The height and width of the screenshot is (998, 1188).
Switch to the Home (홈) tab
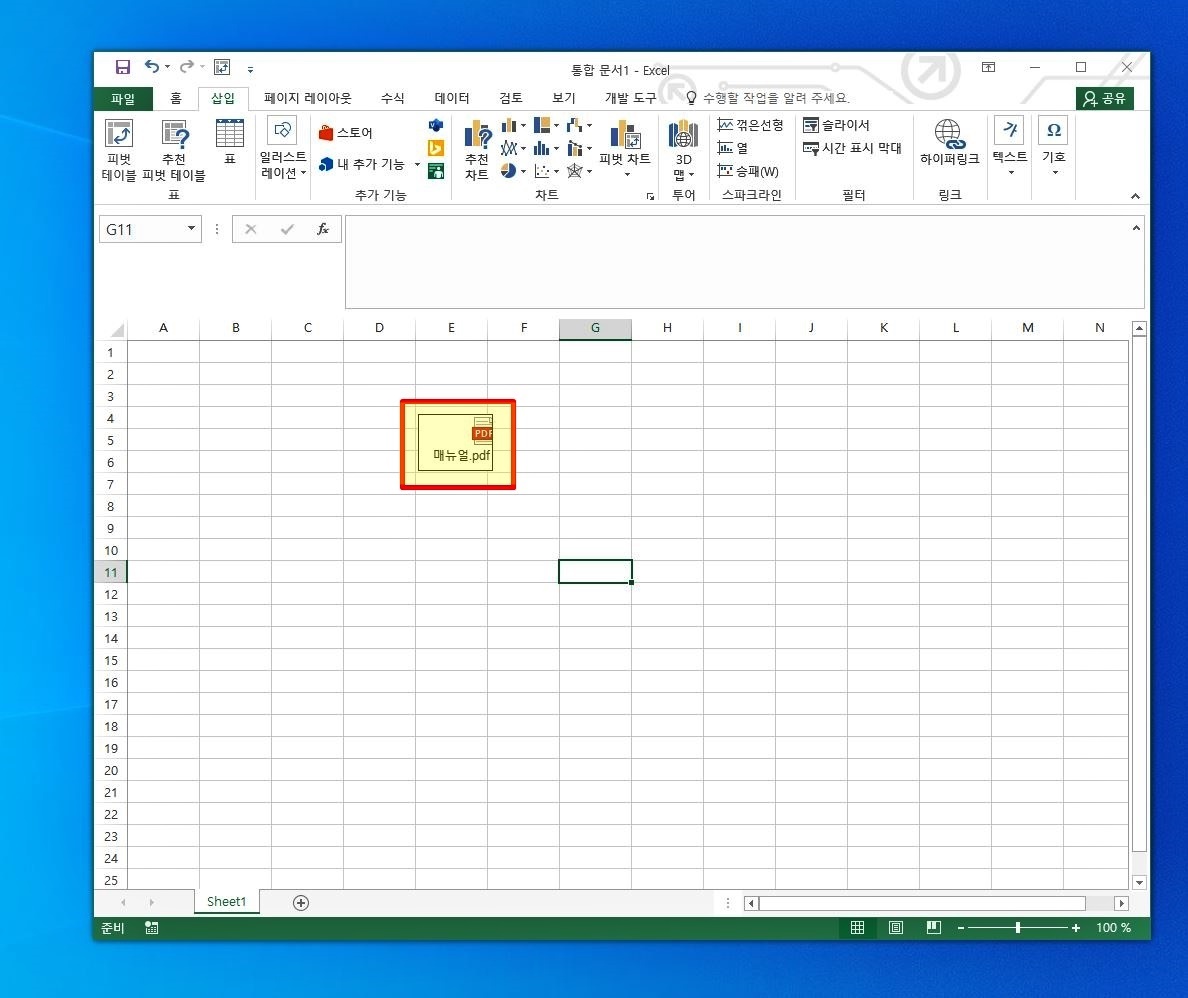(x=176, y=99)
